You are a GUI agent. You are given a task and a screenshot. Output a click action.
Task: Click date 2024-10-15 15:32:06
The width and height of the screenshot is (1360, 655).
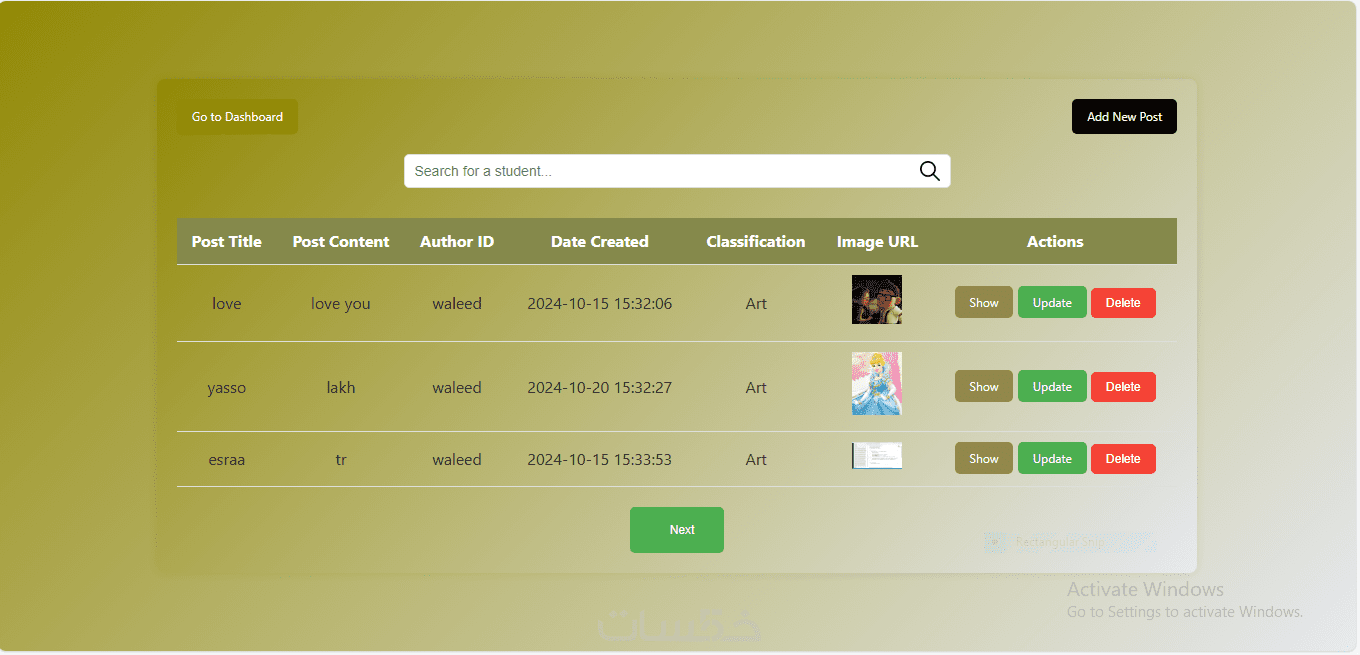click(600, 303)
